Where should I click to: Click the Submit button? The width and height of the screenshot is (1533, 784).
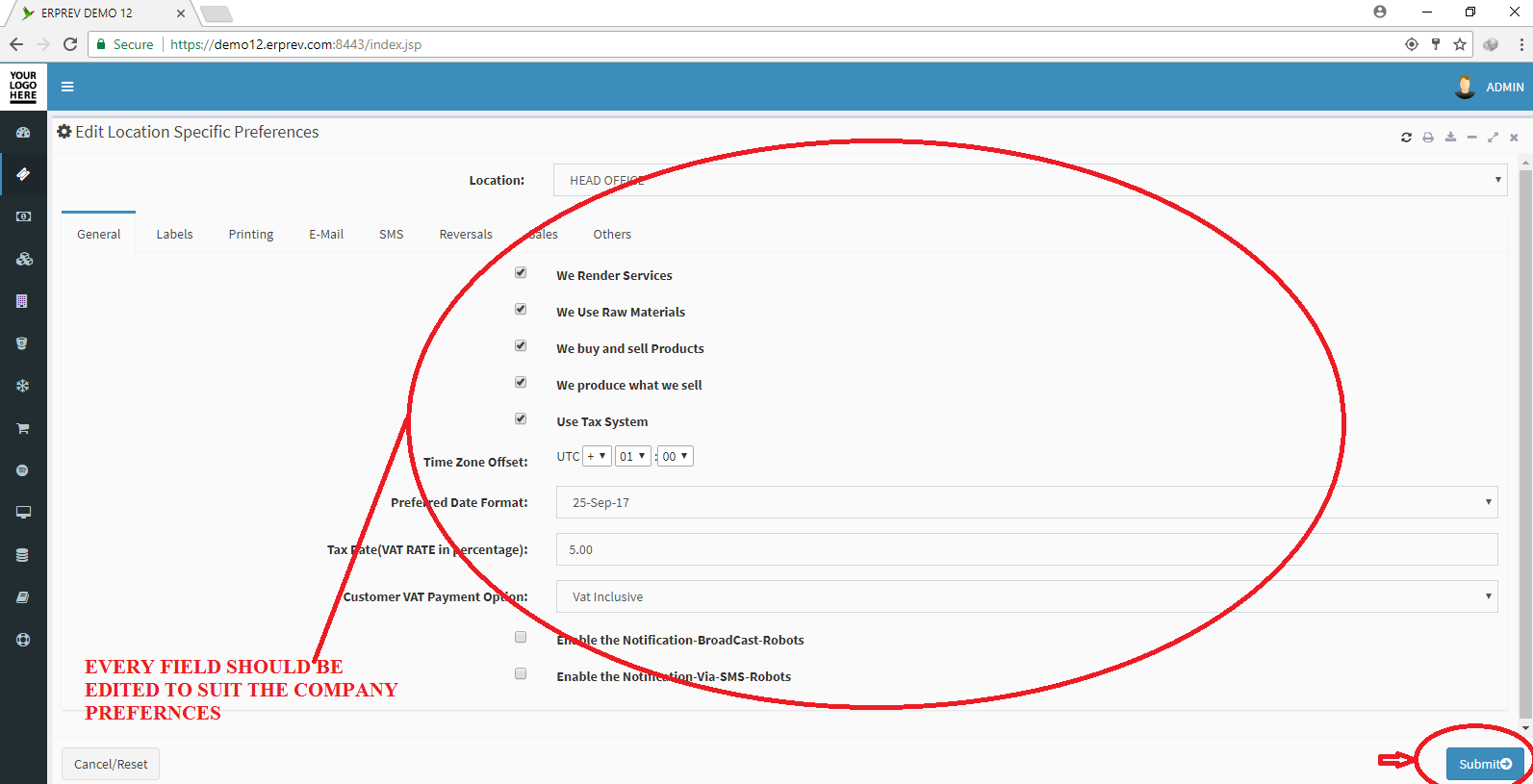coord(1485,764)
